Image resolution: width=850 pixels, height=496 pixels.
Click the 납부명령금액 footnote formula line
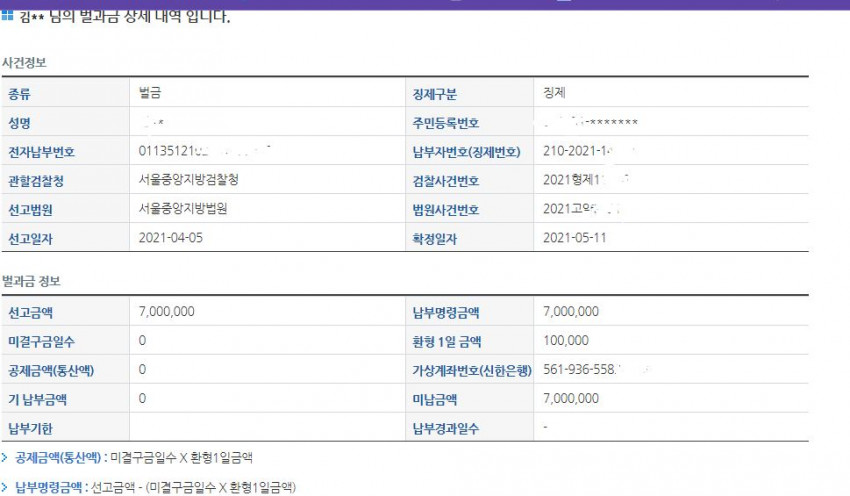[155, 487]
